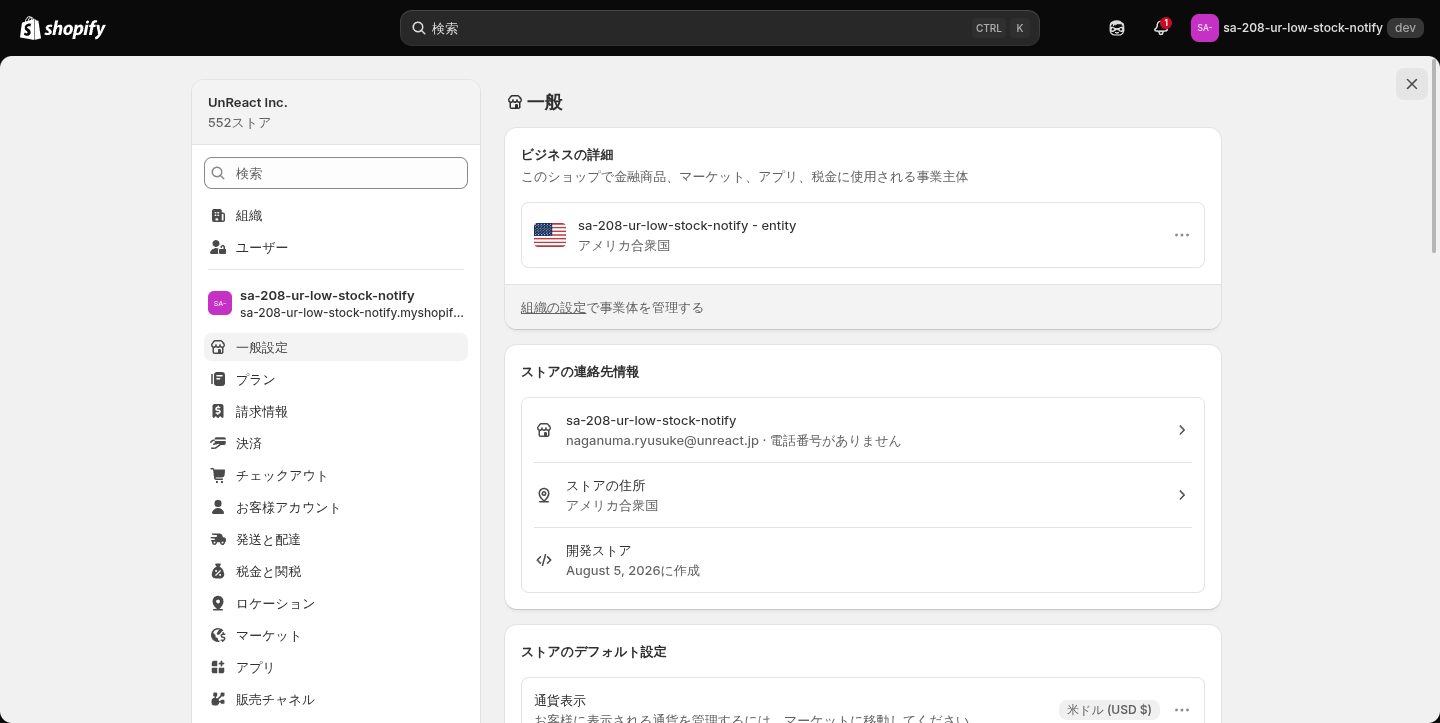Go to 税金と関税 settings
This screenshot has height=723, width=1440.
(x=336, y=572)
